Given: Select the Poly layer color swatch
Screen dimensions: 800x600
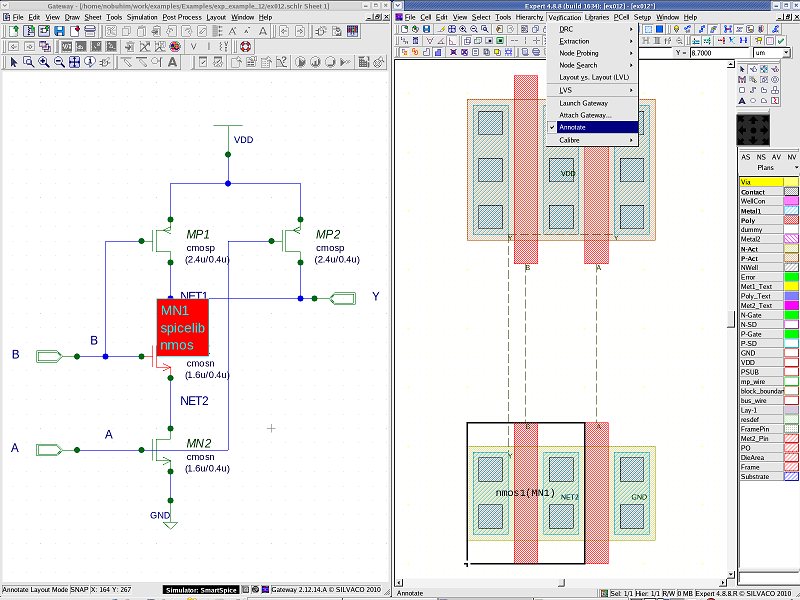Looking at the screenshot, I should (x=791, y=220).
